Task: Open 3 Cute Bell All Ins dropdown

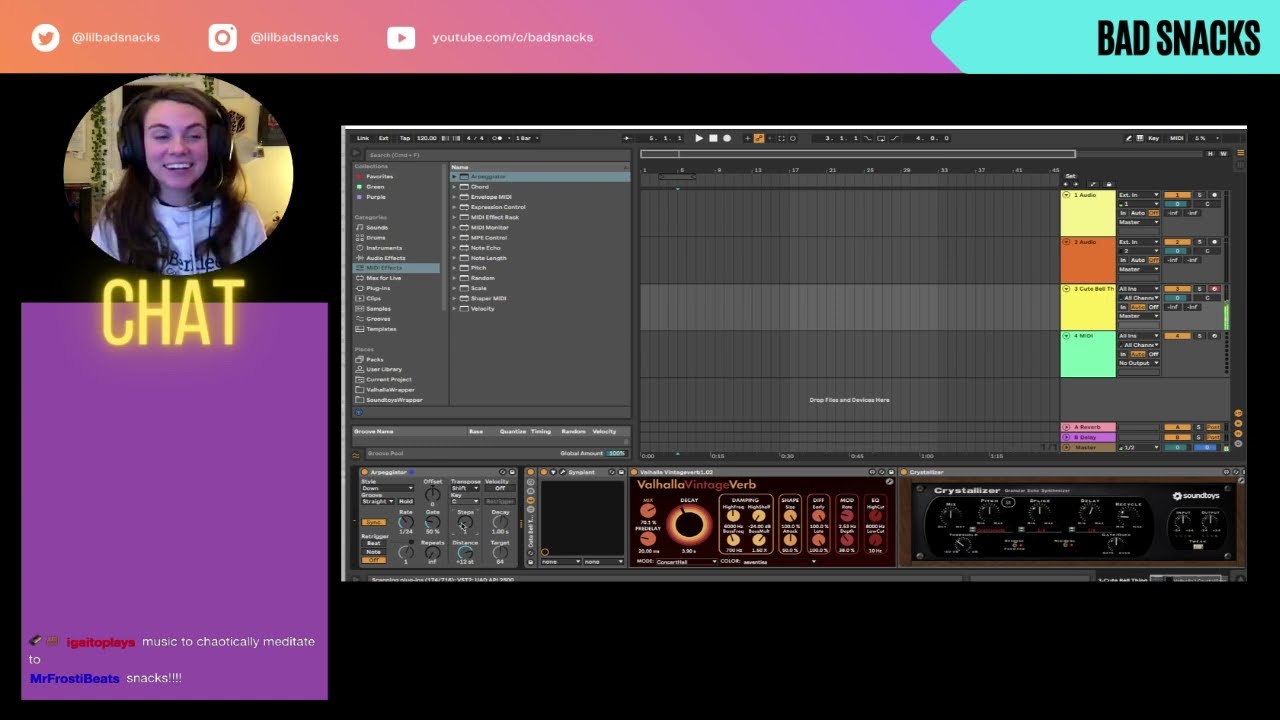Action: coord(1139,289)
